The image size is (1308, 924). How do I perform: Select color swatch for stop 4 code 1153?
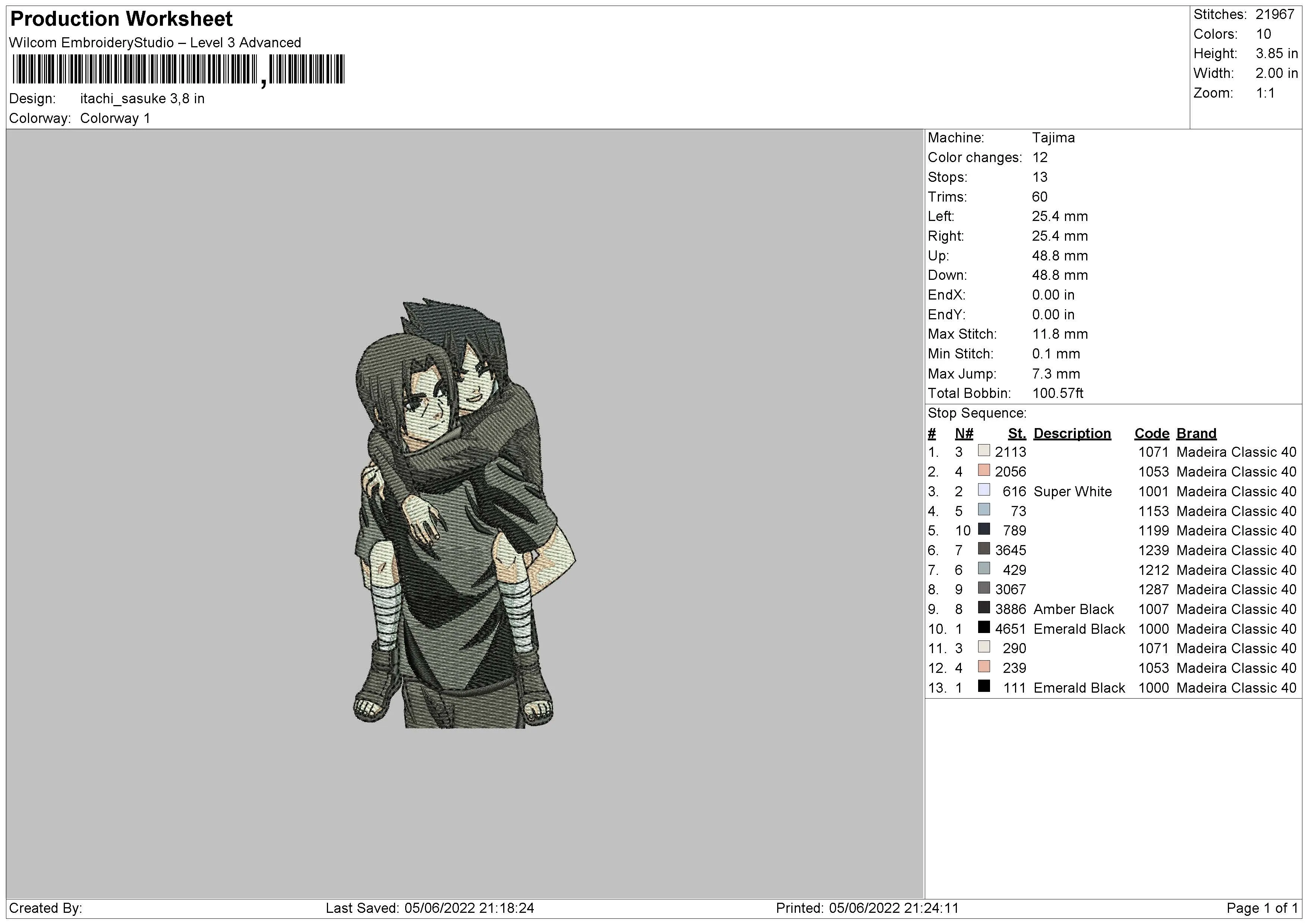984,510
